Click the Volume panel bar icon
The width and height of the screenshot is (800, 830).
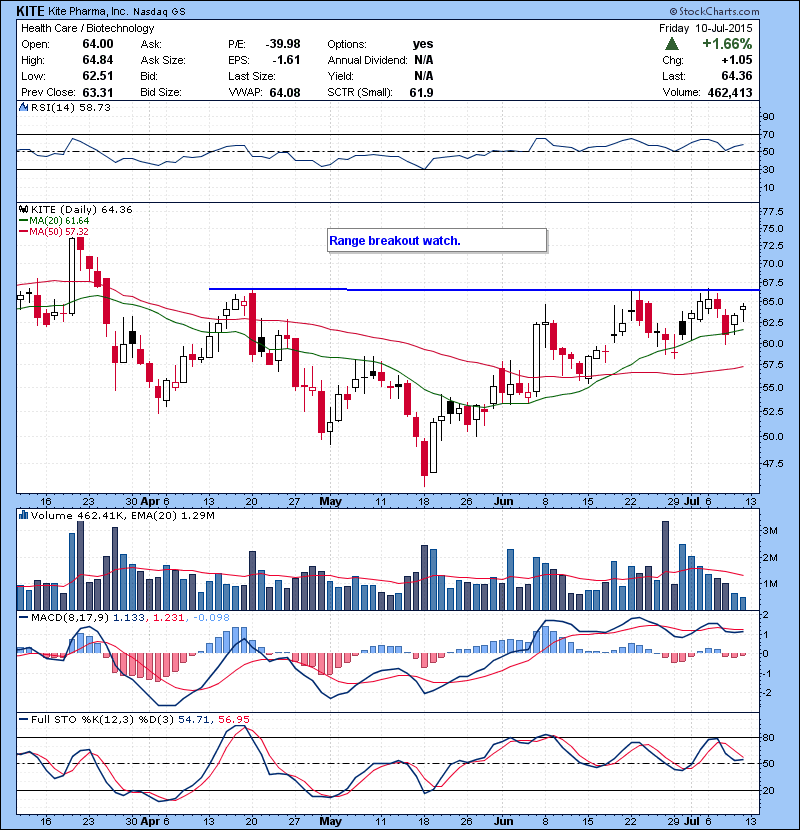click(x=23, y=515)
